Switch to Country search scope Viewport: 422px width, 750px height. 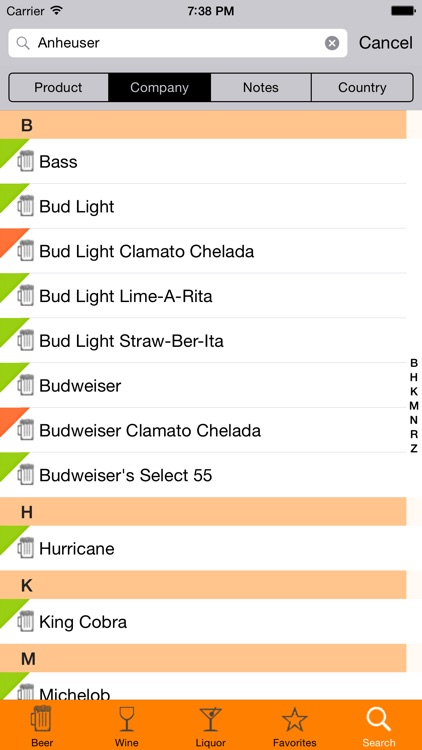[x=362, y=87]
